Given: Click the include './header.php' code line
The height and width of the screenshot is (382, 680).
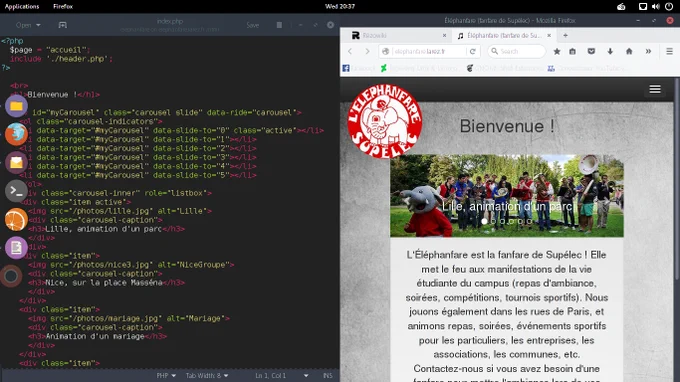Looking at the screenshot, I should point(62,59).
